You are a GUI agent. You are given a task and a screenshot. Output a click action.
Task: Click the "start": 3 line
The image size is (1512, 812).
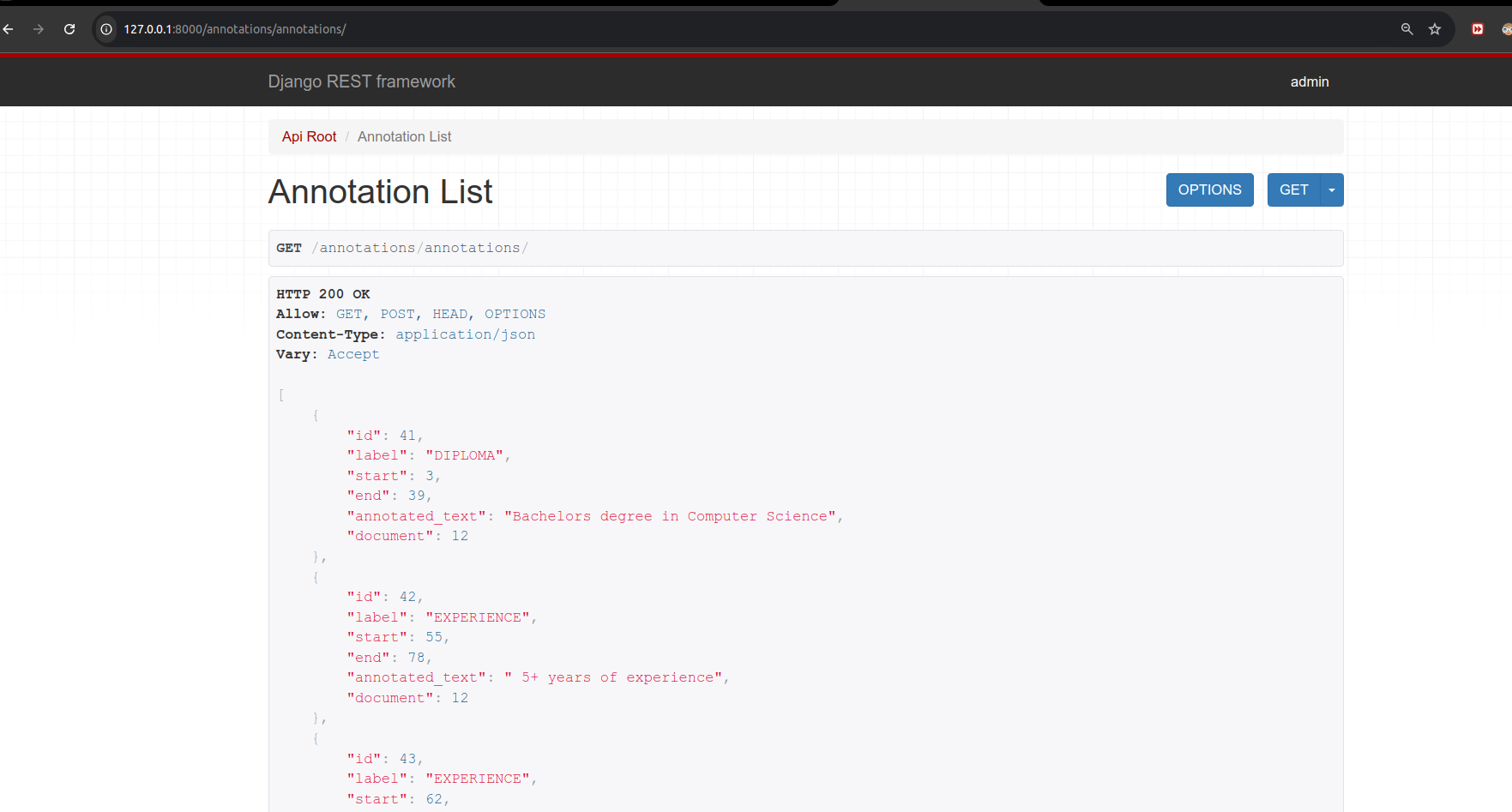pyautogui.click(x=393, y=476)
